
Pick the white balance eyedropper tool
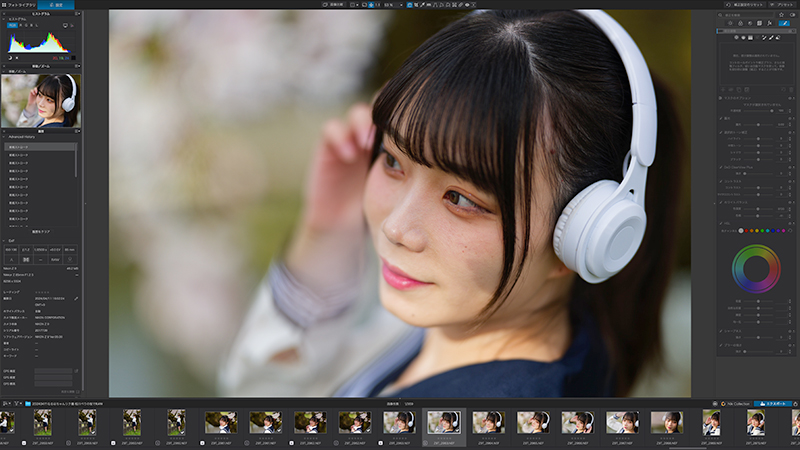(x=422, y=5)
